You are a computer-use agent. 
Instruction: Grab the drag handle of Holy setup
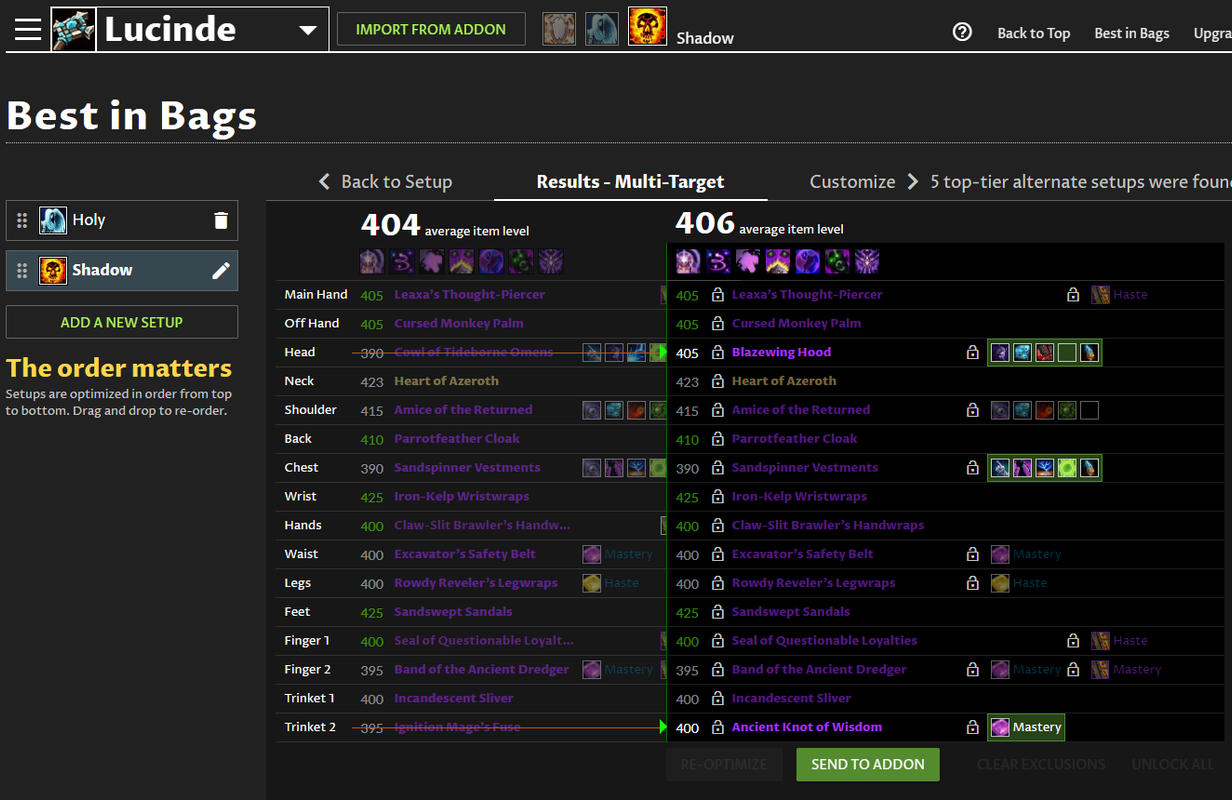tap(22, 220)
